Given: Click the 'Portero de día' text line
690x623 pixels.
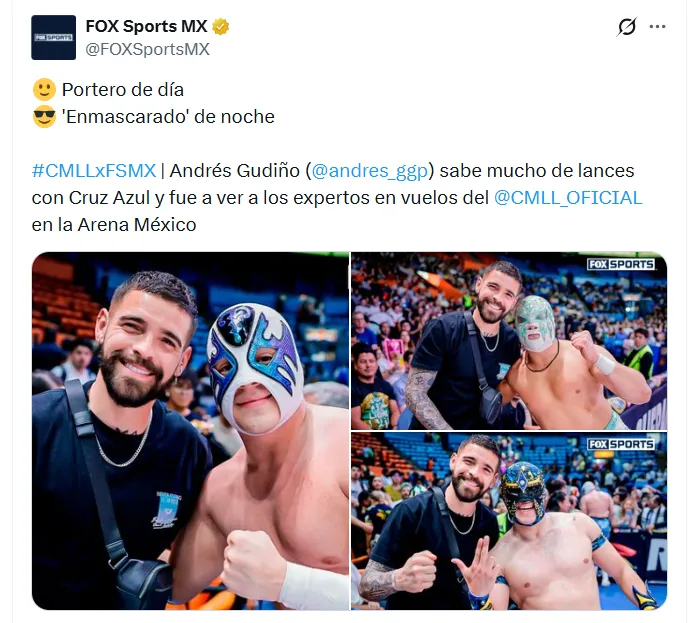Looking at the screenshot, I should (x=123, y=90).
